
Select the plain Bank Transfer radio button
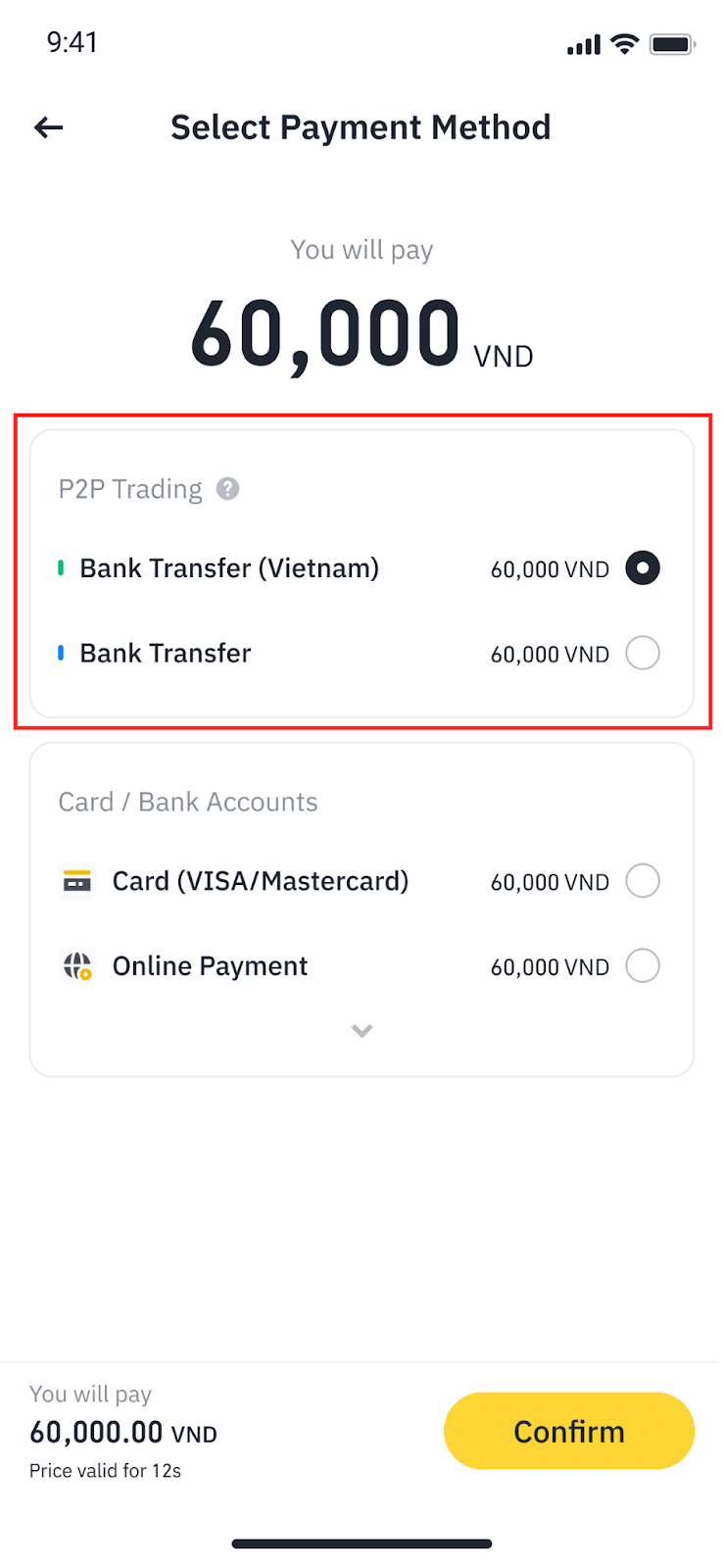tap(643, 653)
